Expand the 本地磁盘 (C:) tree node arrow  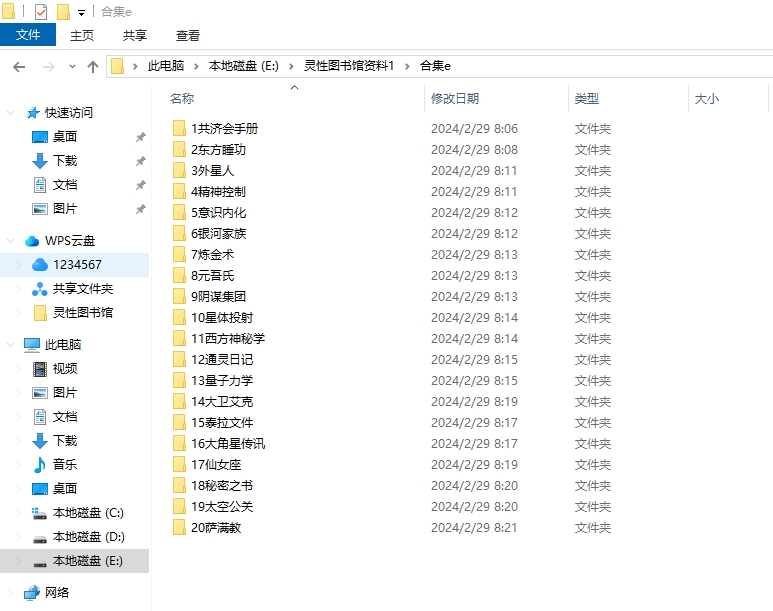pyautogui.click(x=19, y=512)
